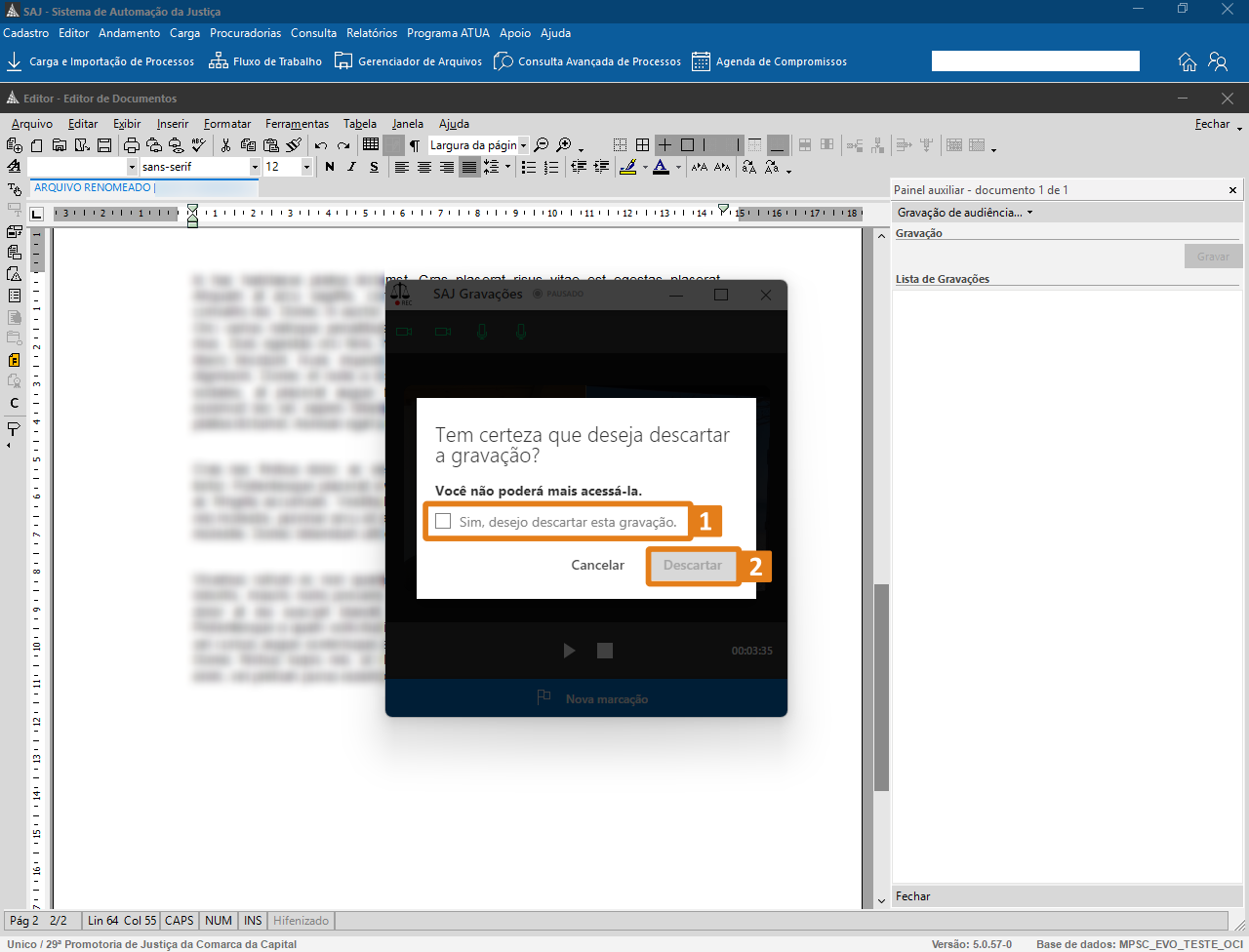Screen dimensions: 1249x952
Task: Check 'Sim, desejo descartar esta gravação' checkbox
Action: [443, 521]
